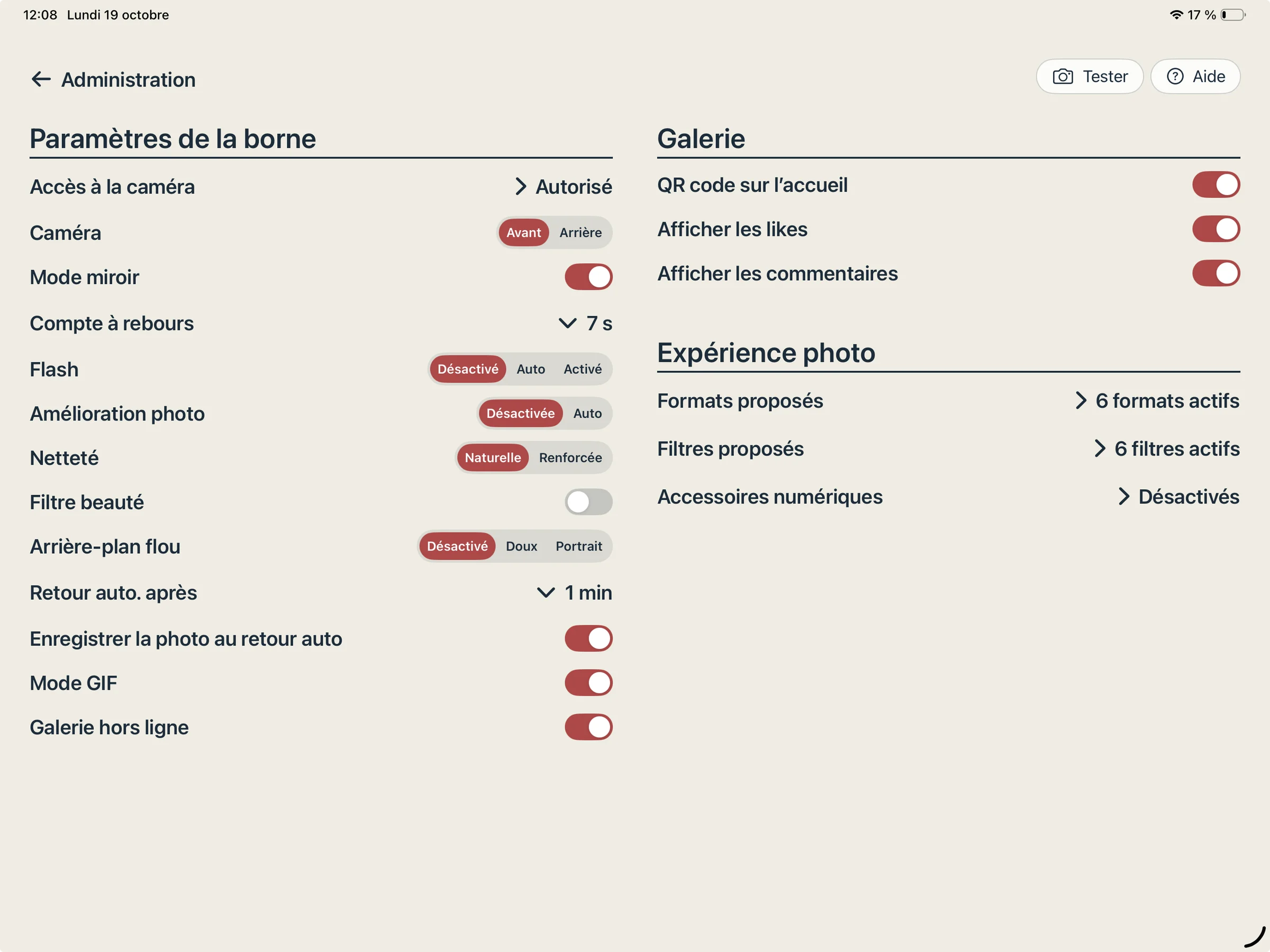Enable the Filtre beauté switch

pos(588,502)
